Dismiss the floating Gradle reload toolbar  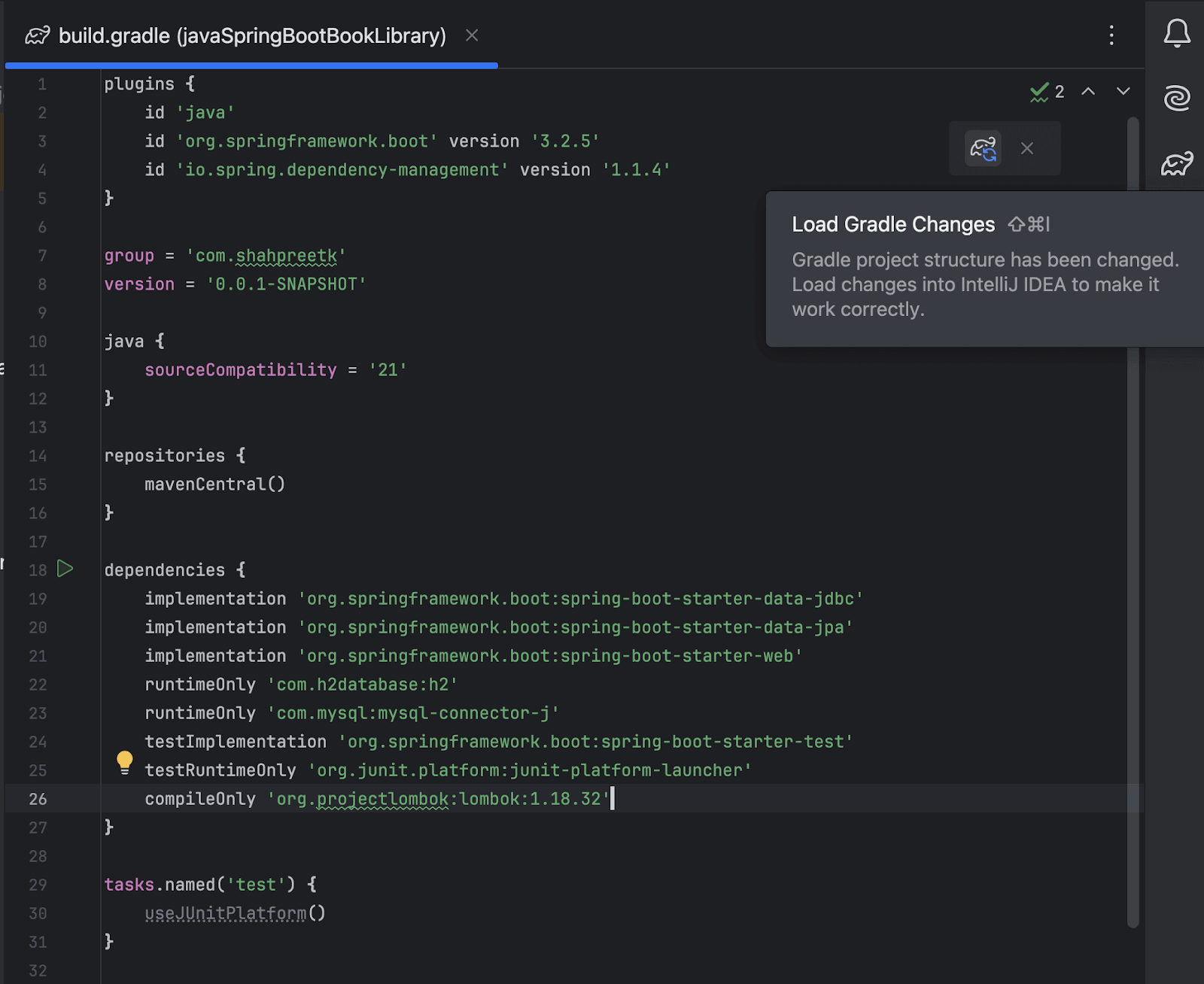(1027, 148)
